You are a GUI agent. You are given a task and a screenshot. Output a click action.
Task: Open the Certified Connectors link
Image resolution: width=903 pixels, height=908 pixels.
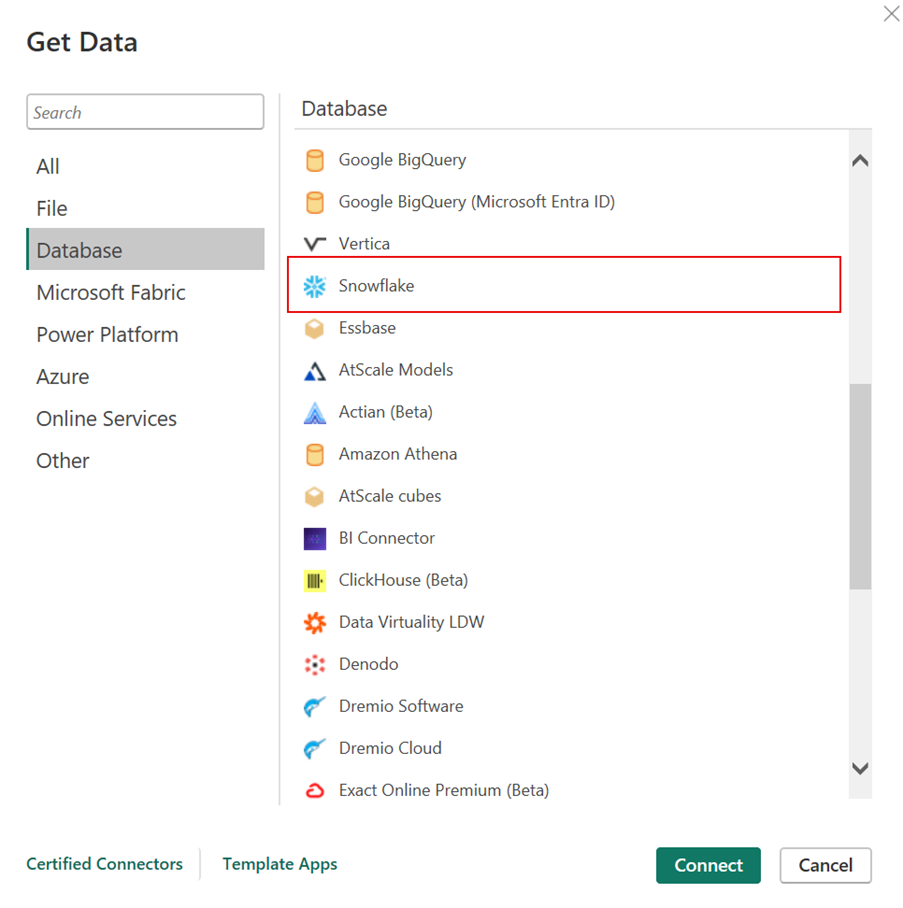coord(104,864)
